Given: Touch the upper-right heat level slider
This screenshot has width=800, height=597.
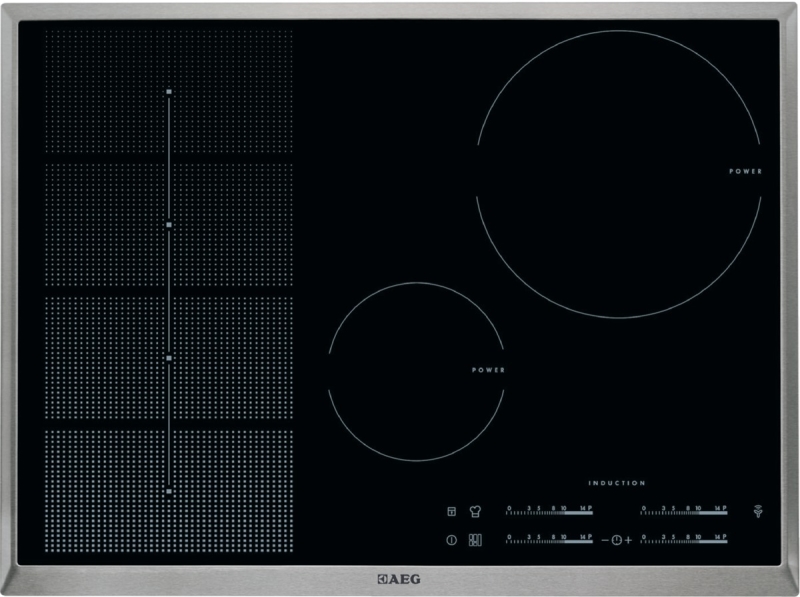Looking at the screenshot, I should [x=684, y=510].
